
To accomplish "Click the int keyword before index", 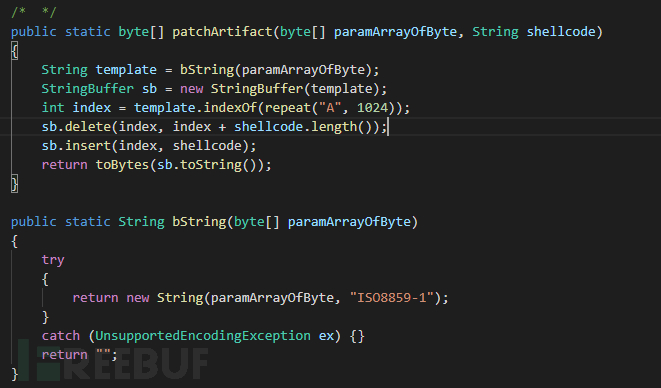I will (x=53, y=108).
